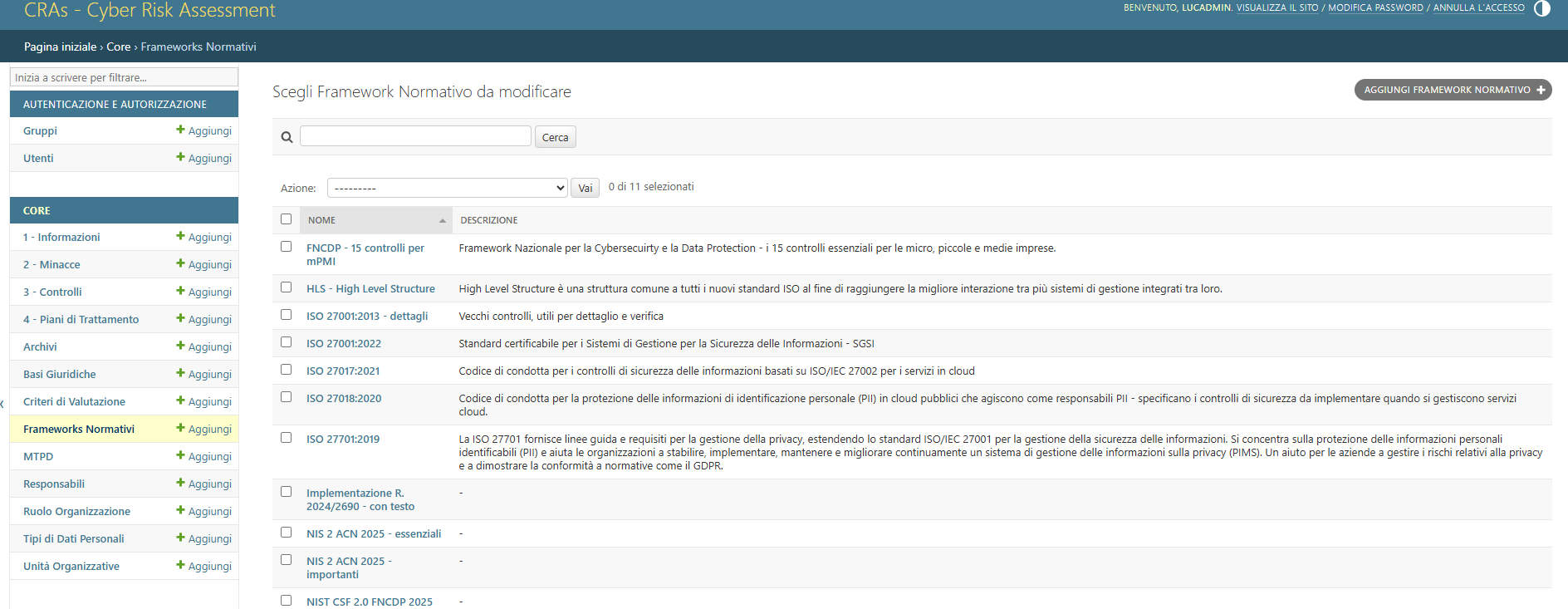Screen dimensions: 1568x609
Task: Click plus icon beside Tipi di Dati Personali
Action: pyautogui.click(x=180, y=538)
